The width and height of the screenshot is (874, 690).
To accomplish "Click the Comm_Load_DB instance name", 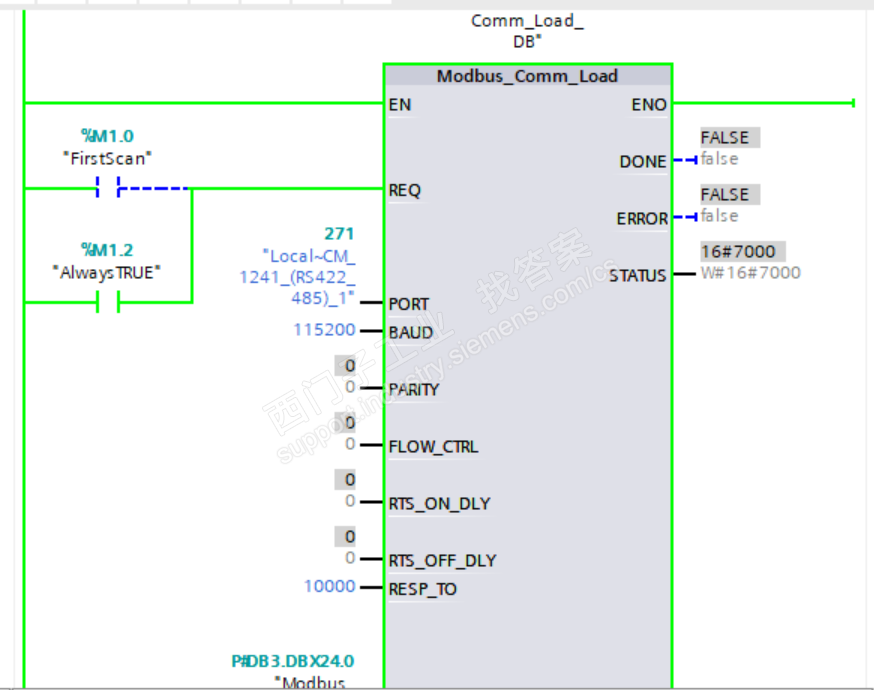I will pyautogui.click(x=527, y=31).
